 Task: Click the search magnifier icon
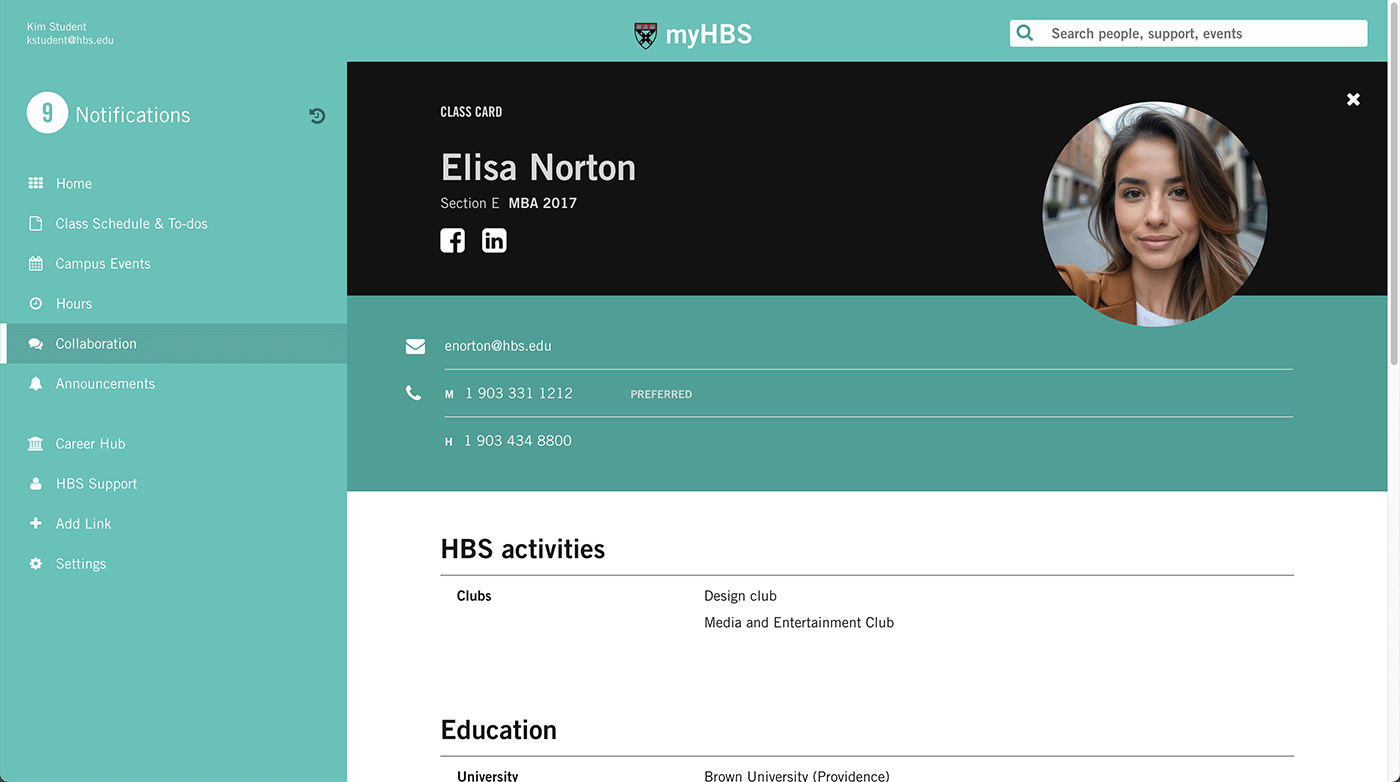[1024, 32]
